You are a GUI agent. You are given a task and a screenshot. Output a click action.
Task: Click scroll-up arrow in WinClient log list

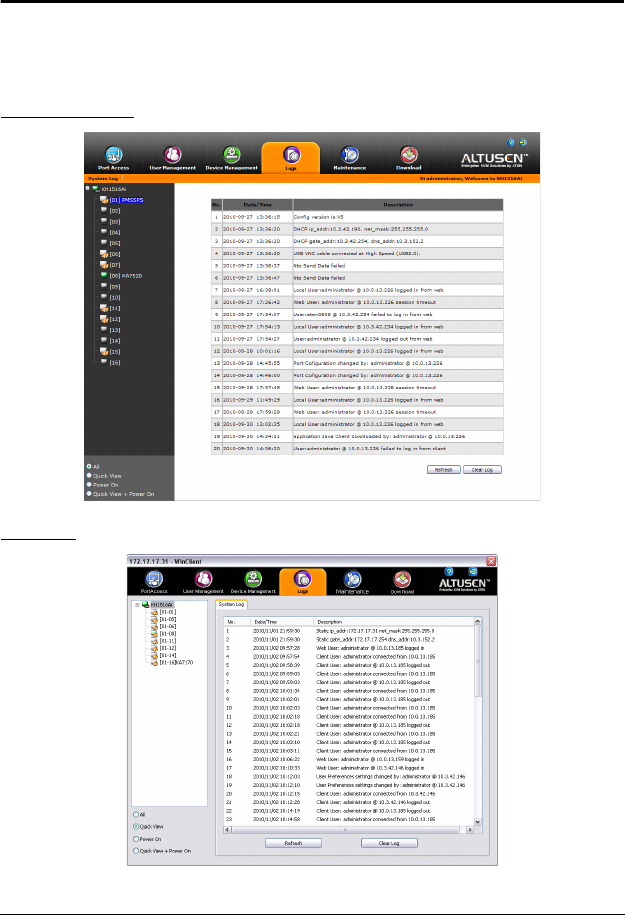coord(478,621)
